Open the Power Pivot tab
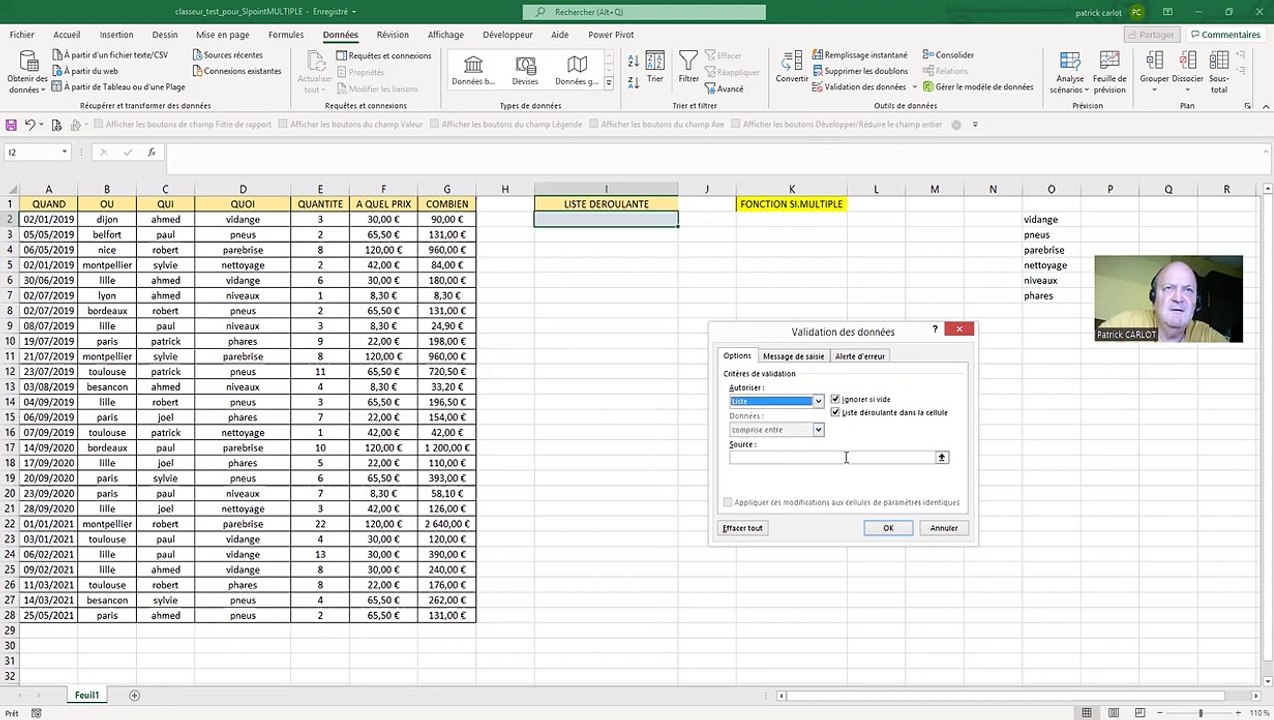1274x720 pixels. coord(611,34)
